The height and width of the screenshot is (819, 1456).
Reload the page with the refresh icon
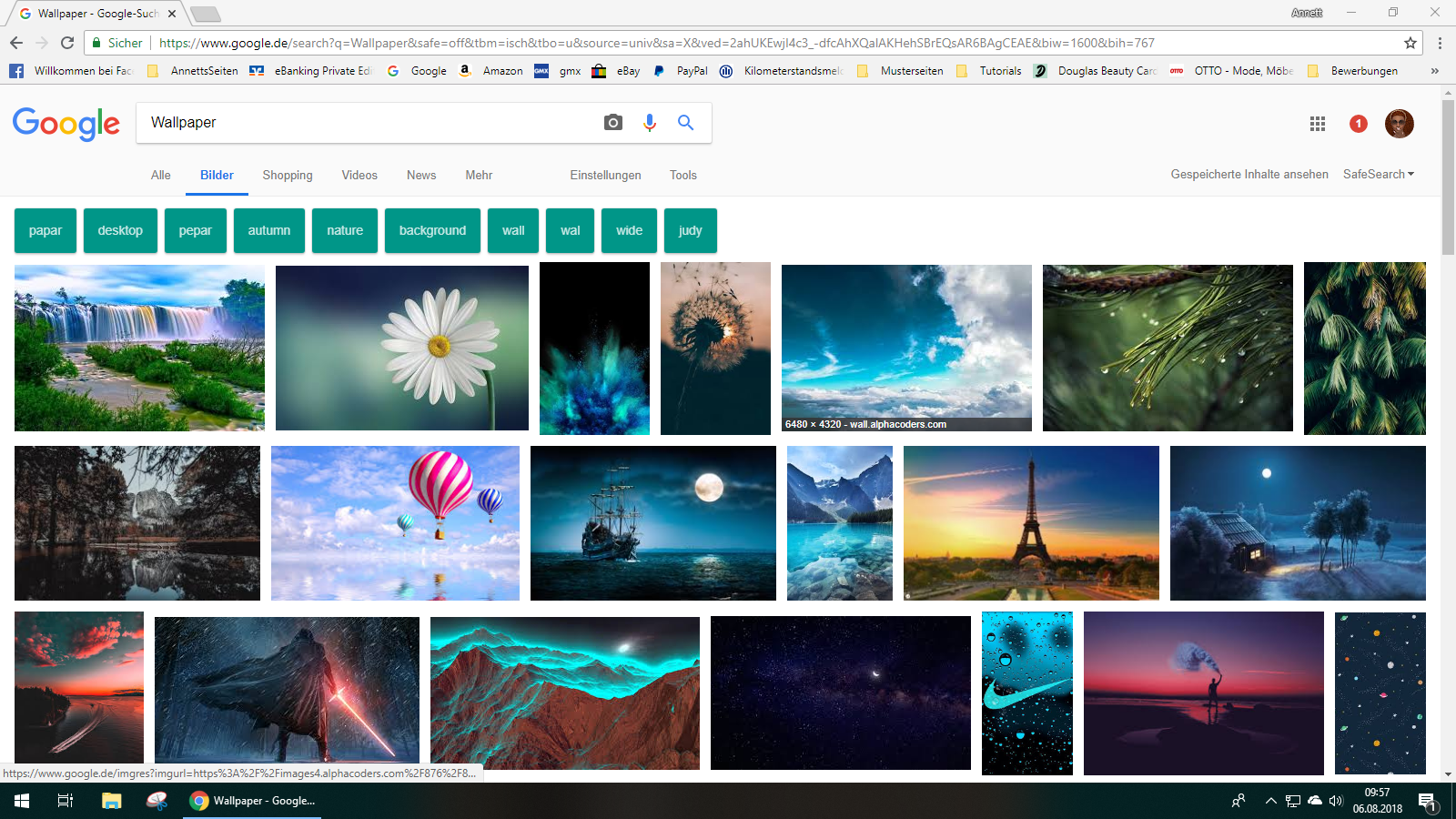click(x=67, y=43)
